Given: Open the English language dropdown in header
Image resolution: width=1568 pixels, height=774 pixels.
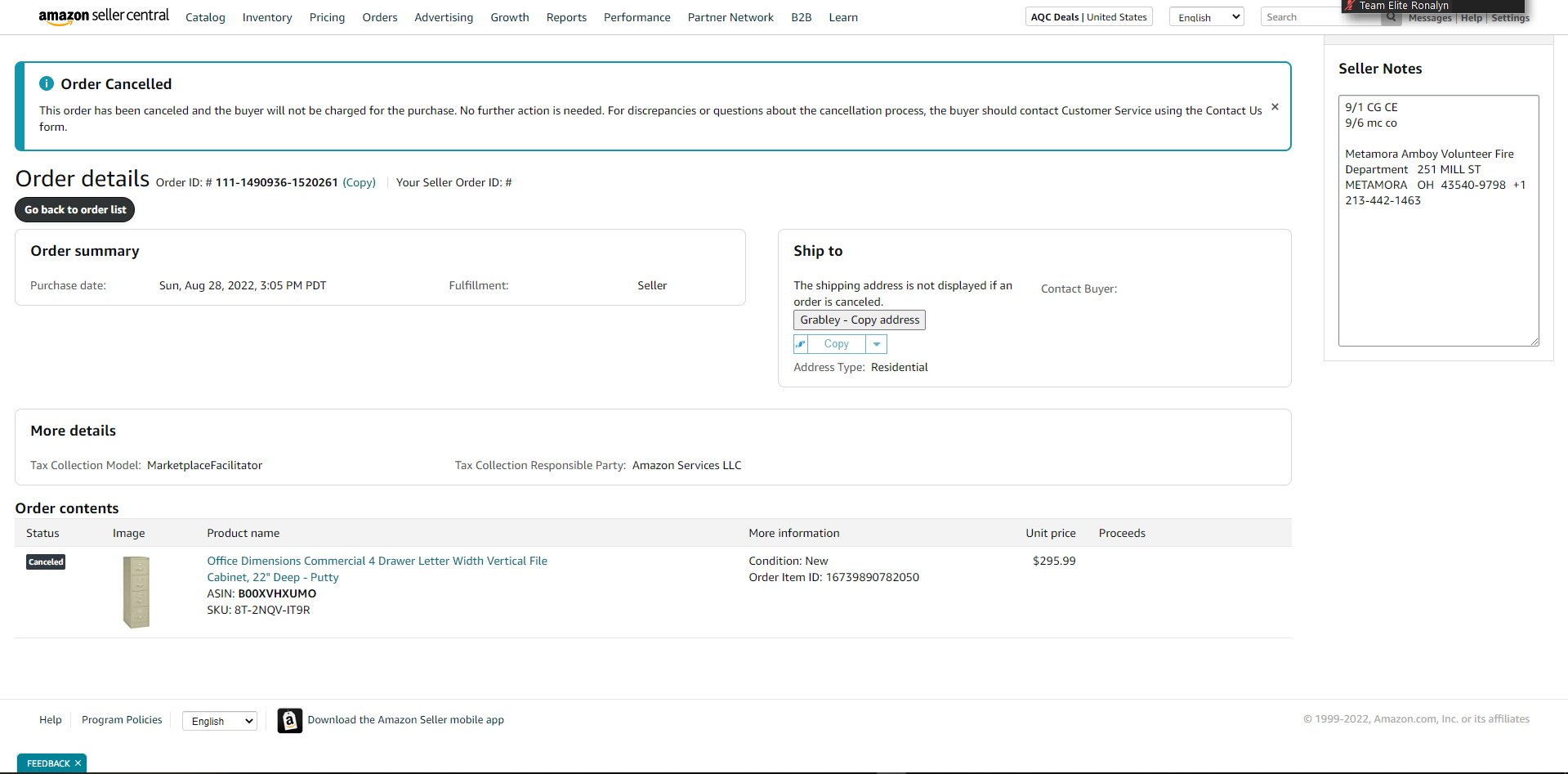Looking at the screenshot, I should (x=1207, y=17).
